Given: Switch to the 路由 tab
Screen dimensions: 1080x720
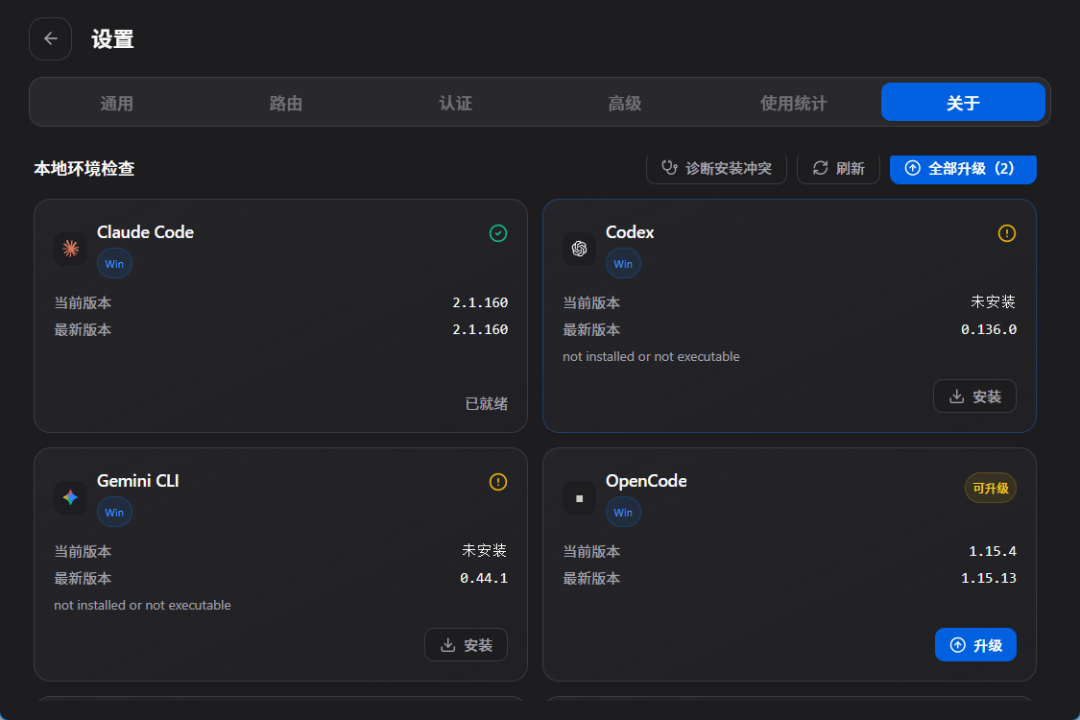Looking at the screenshot, I should [286, 103].
